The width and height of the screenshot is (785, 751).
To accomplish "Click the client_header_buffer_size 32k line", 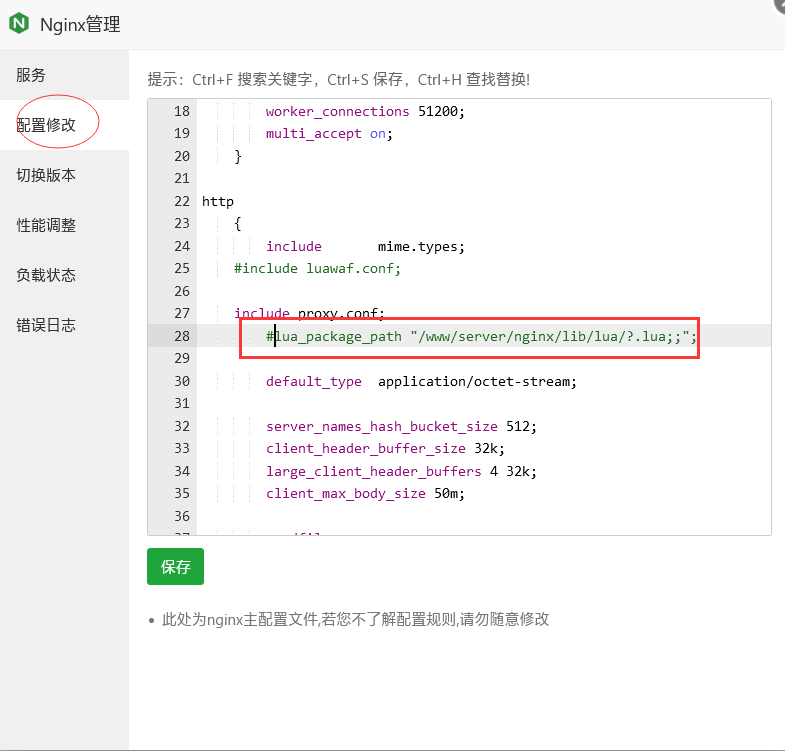I will [x=385, y=448].
